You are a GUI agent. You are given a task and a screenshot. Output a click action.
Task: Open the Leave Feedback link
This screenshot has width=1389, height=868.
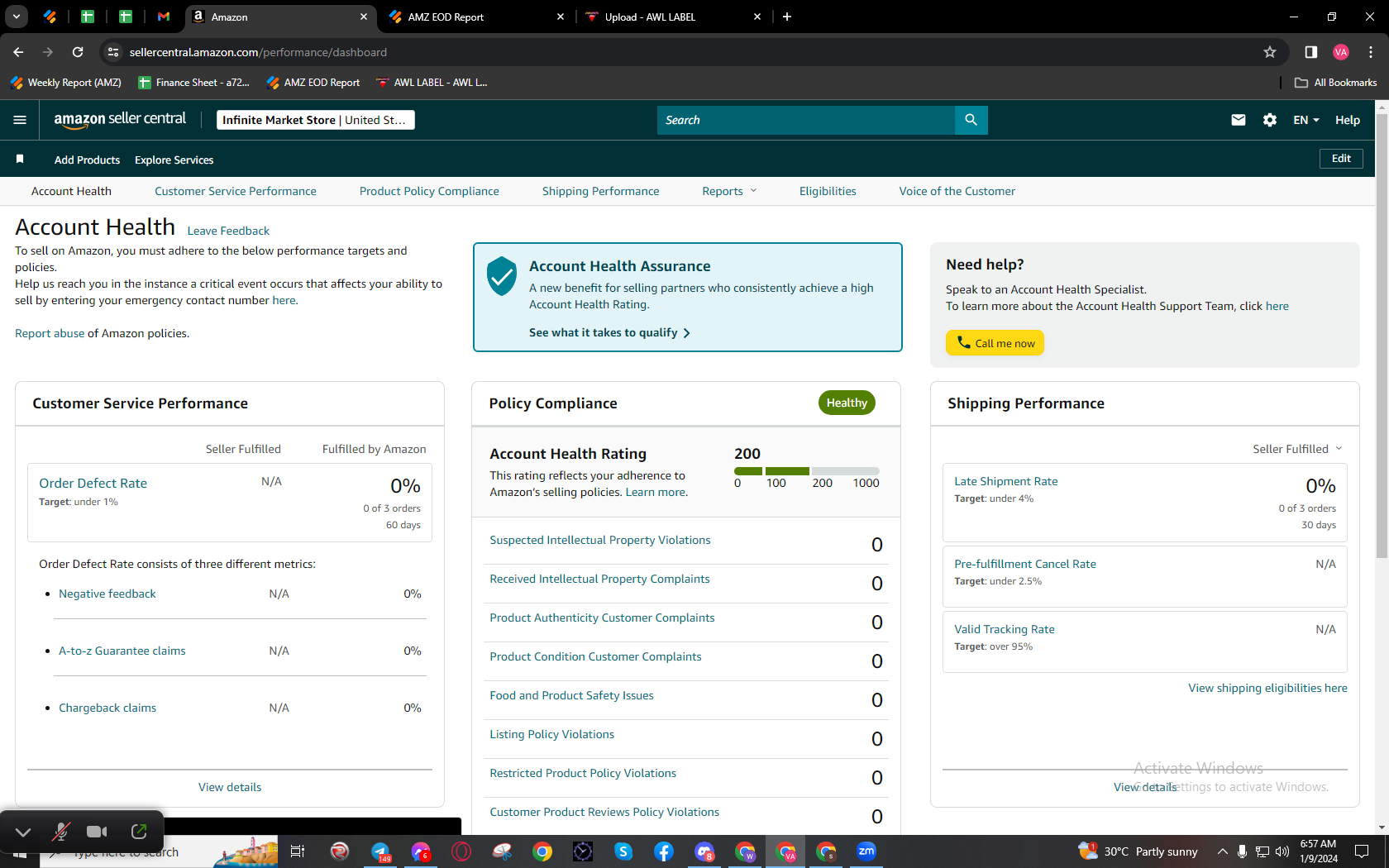click(228, 231)
